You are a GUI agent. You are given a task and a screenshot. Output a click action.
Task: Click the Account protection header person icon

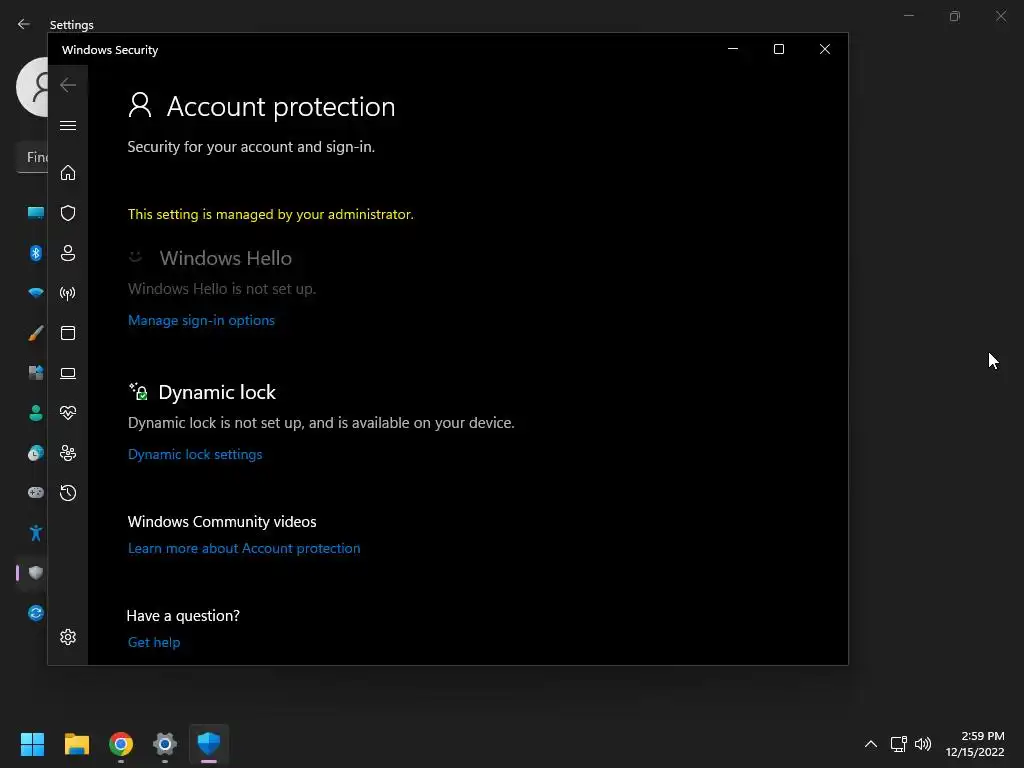[140, 105]
